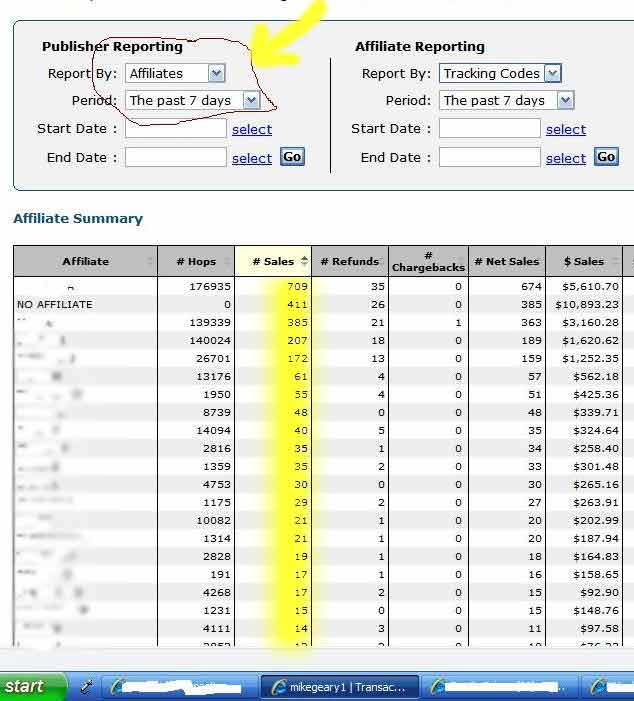This screenshot has width=634, height=701.
Task: Switch to the mikegeary1 taskbar window
Action: [x=340, y=687]
